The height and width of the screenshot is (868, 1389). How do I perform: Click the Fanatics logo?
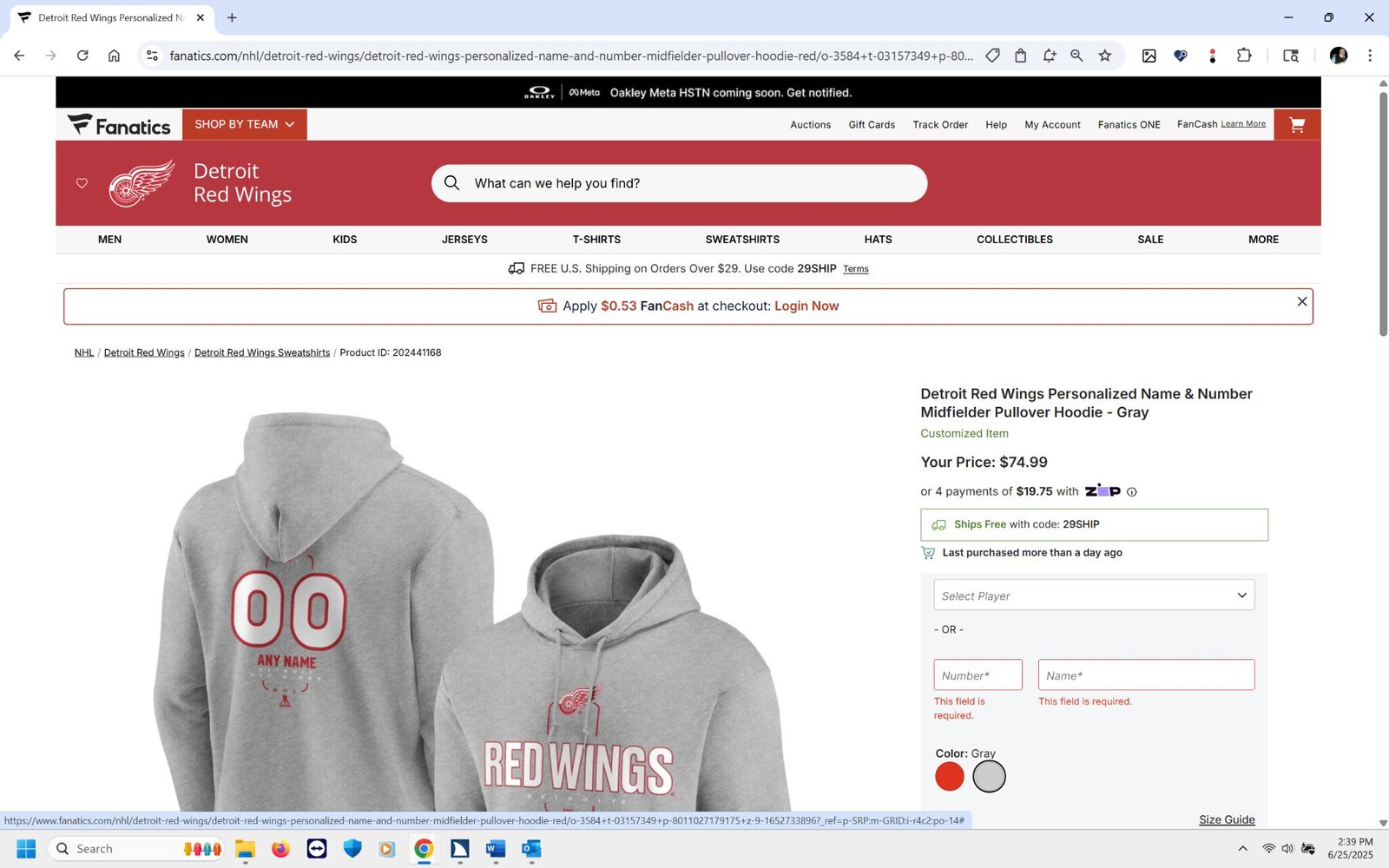(119, 125)
